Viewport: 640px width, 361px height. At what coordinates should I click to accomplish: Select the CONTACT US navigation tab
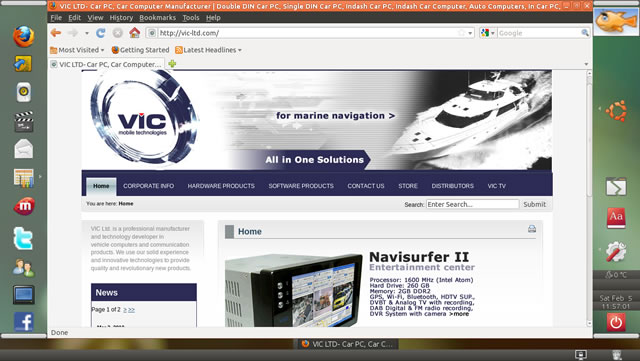[x=366, y=186]
